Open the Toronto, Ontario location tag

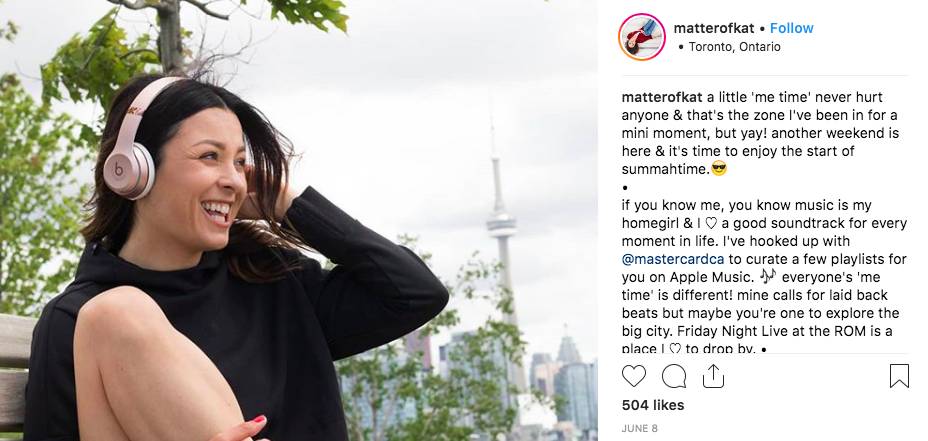pos(734,47)
